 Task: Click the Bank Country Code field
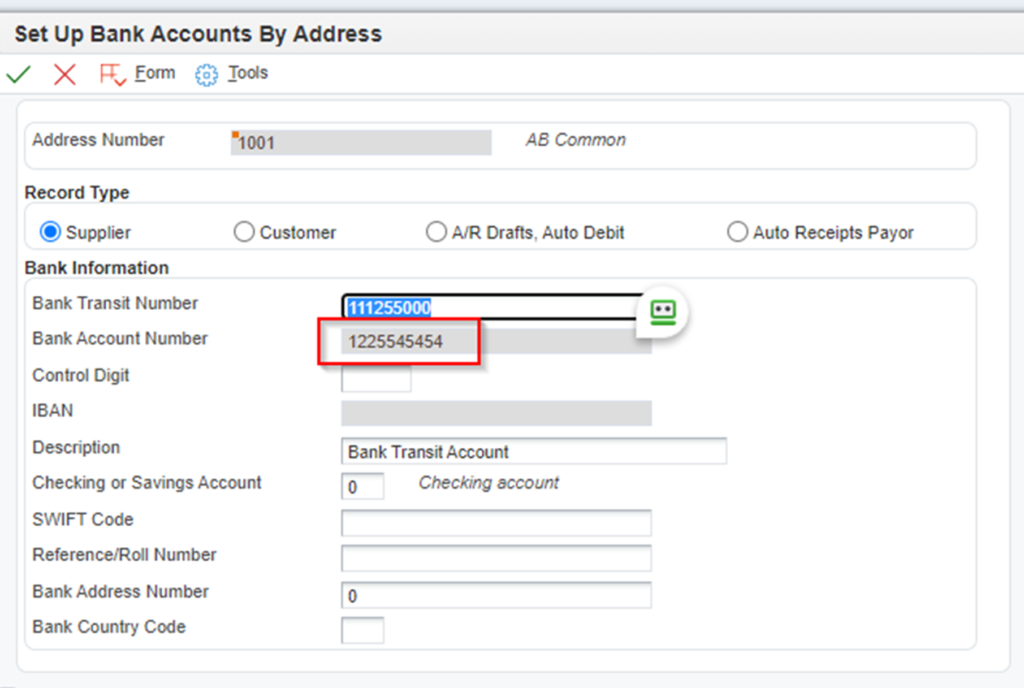tap(364, 630)
